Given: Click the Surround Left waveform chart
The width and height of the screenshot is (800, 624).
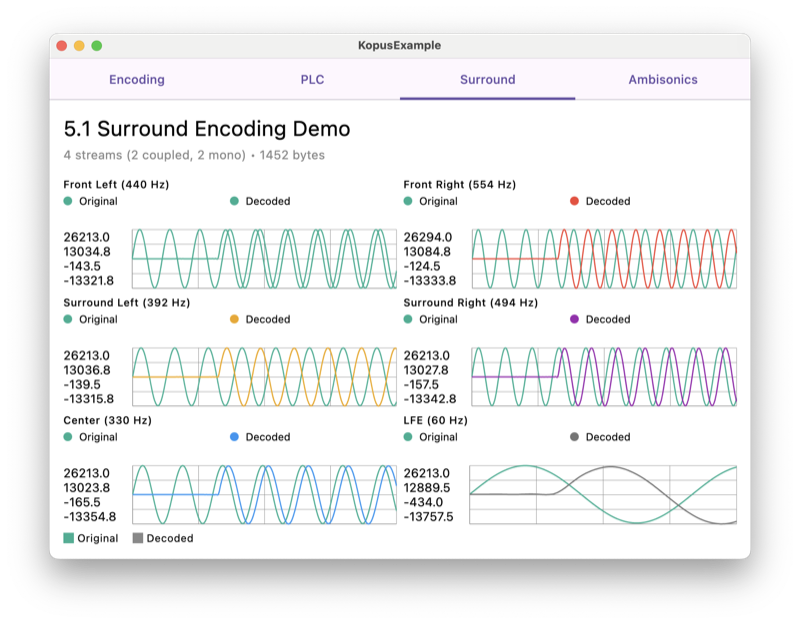Looking at the screenshot, I should coord(264,377).
